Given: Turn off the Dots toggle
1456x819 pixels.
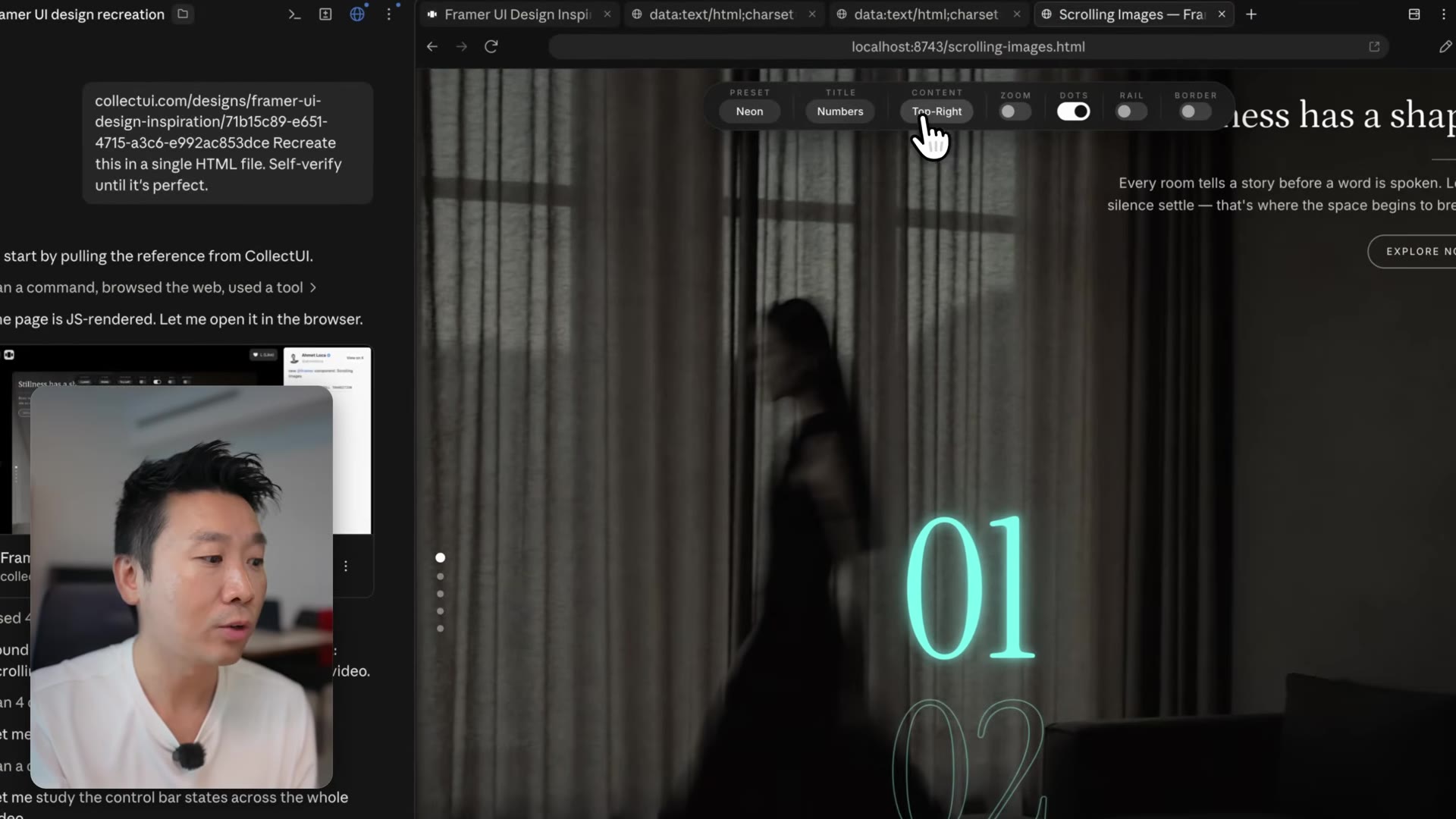Looking at the screenshot, I should coord(1074,111).
